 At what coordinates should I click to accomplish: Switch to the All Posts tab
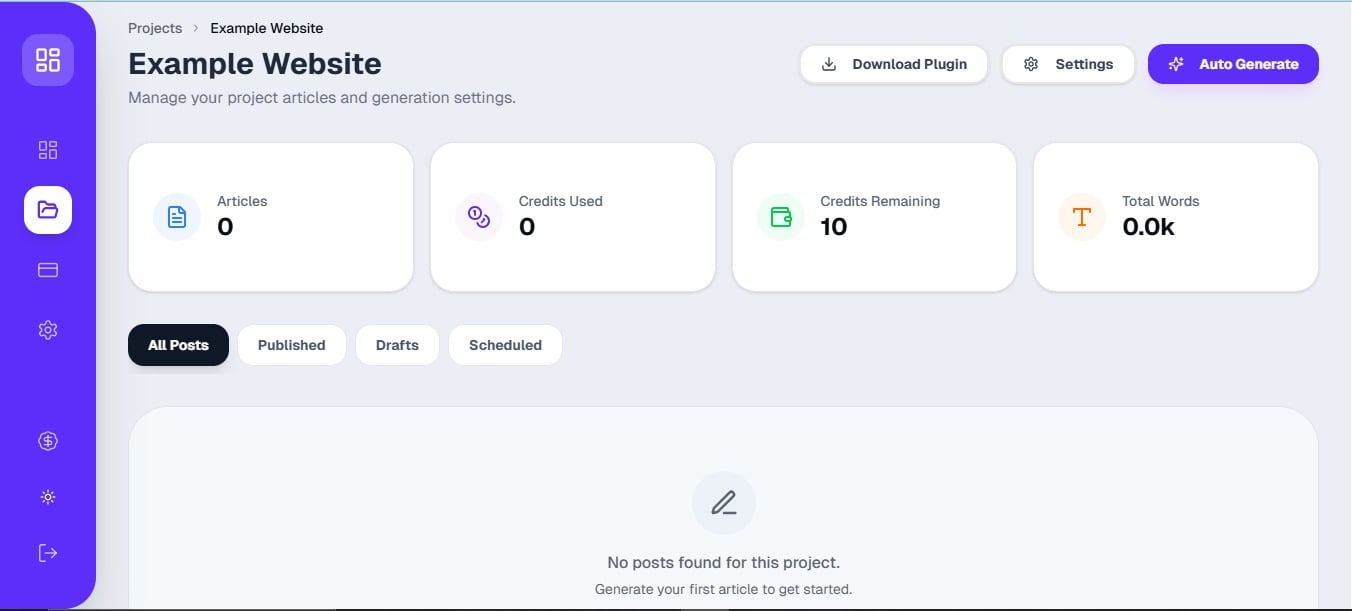coord(178,345)
